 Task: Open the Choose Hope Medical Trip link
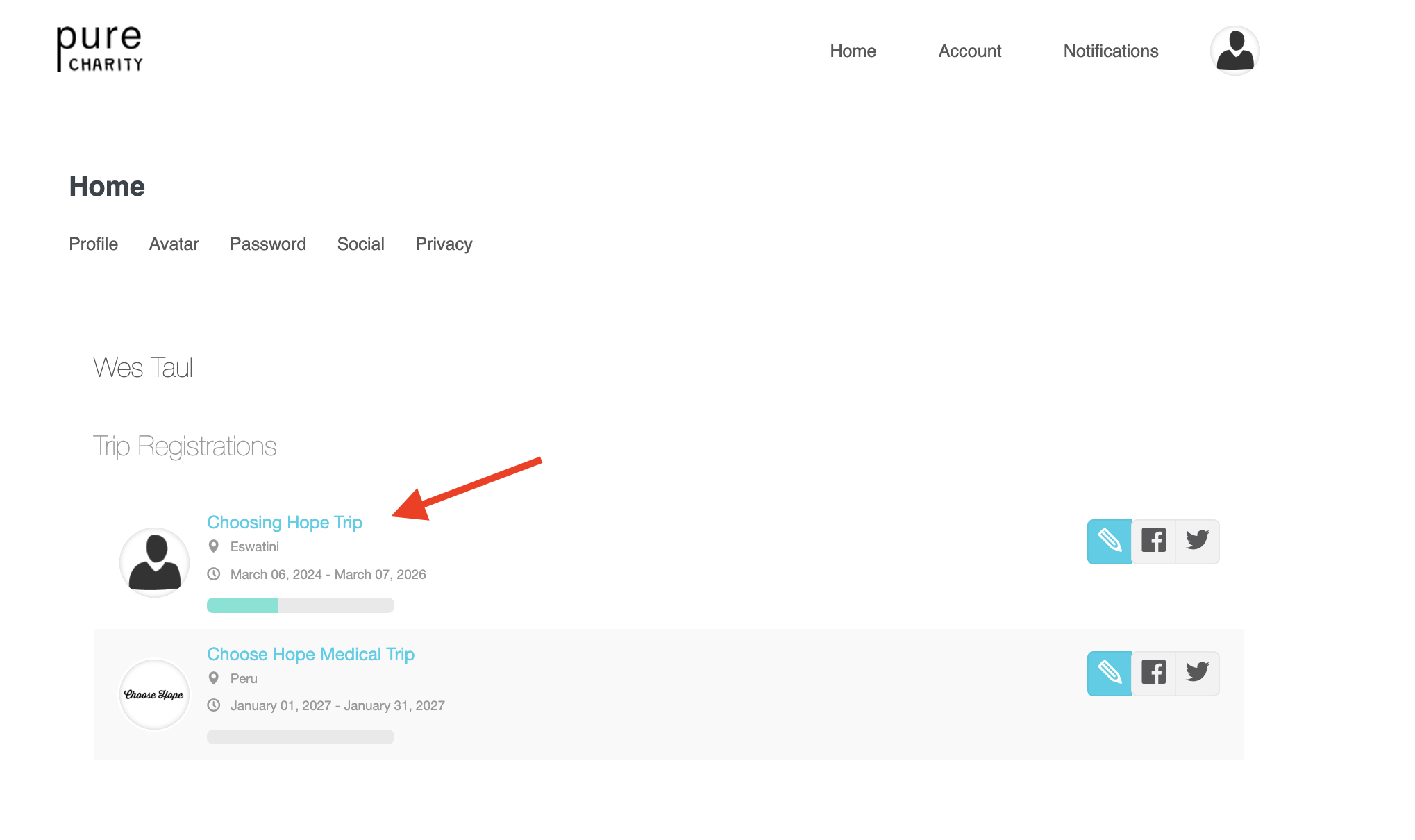[x=311, y=654]
